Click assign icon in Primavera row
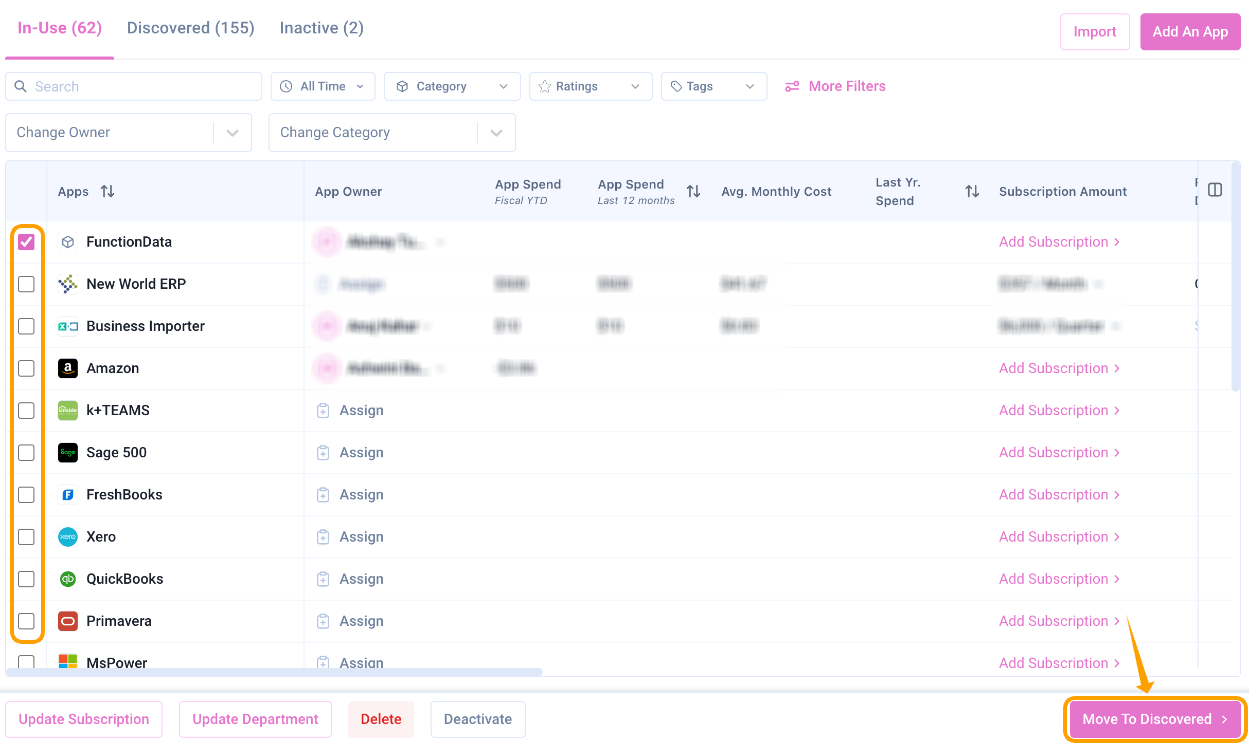This screenshot has height=743, width=1249. click(323, 620)
